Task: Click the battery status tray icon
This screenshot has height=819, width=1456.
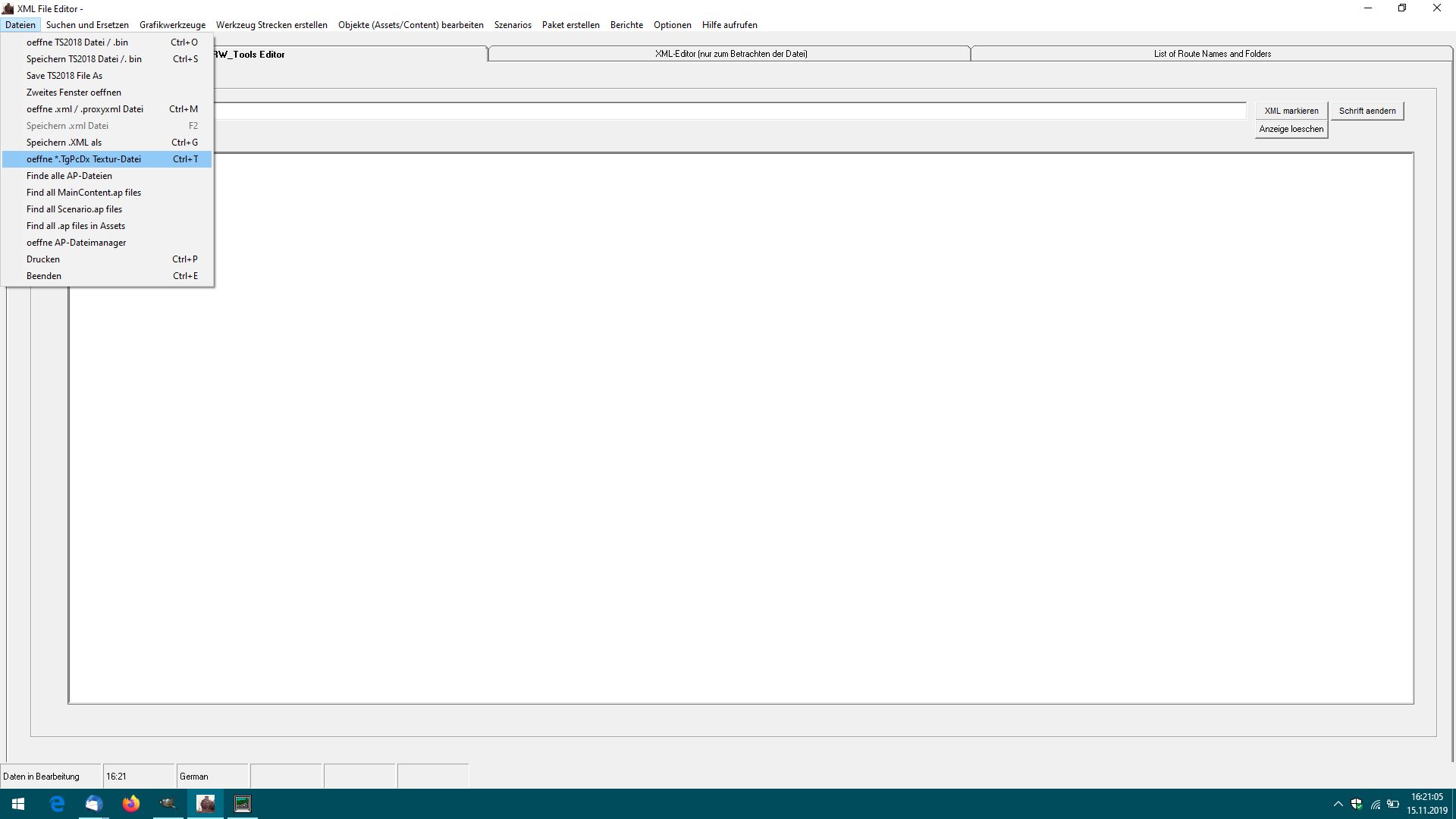Action: coord(1393,804)
